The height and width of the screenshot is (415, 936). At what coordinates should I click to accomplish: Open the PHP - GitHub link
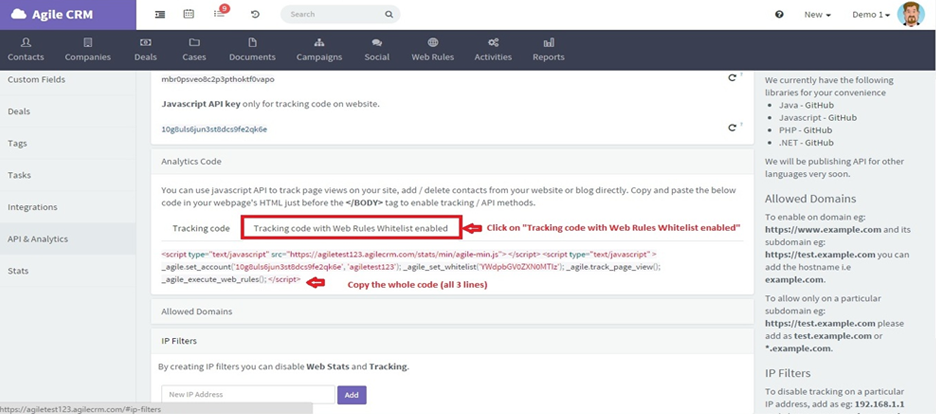[806, 130]
